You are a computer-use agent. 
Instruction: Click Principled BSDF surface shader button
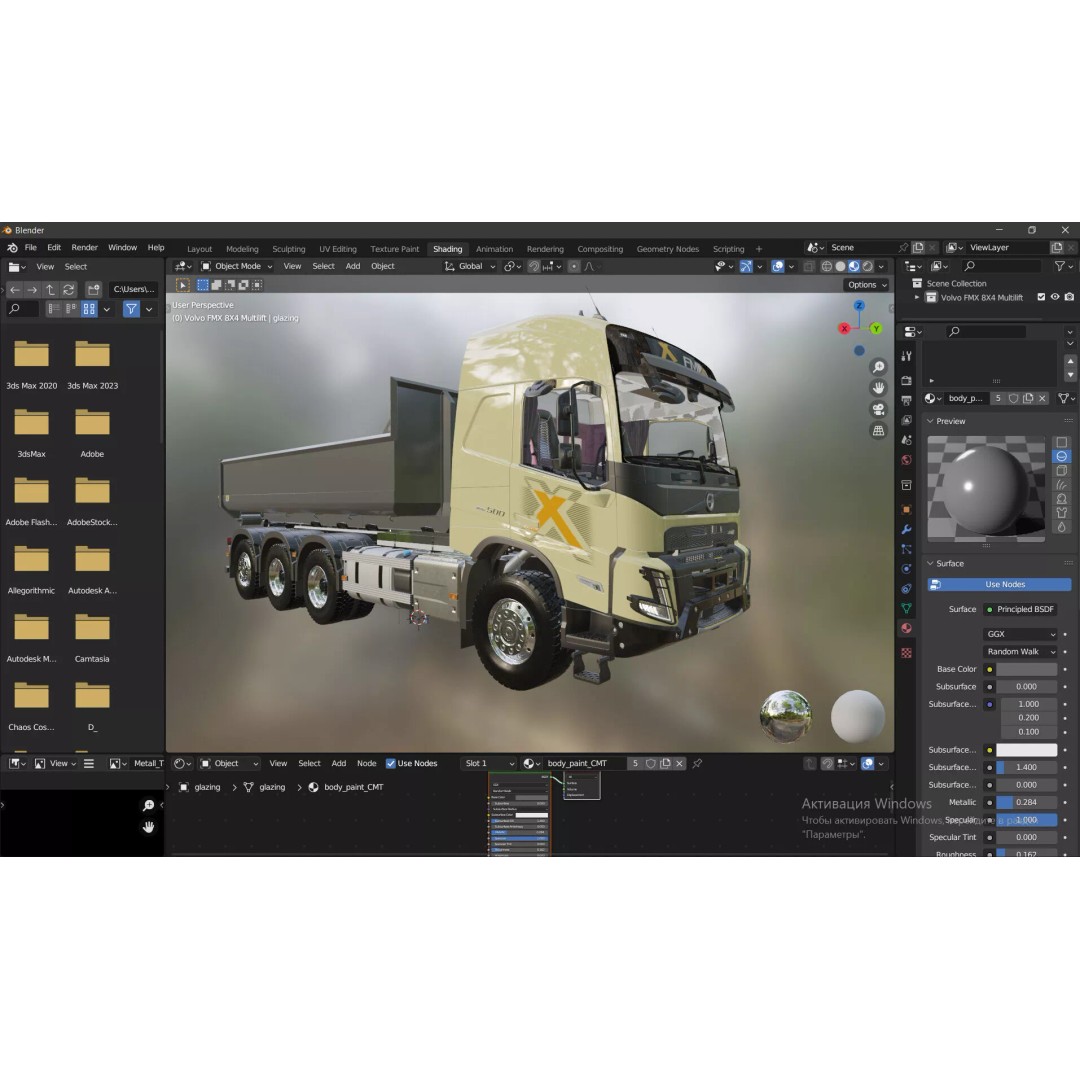point(1020,609)
